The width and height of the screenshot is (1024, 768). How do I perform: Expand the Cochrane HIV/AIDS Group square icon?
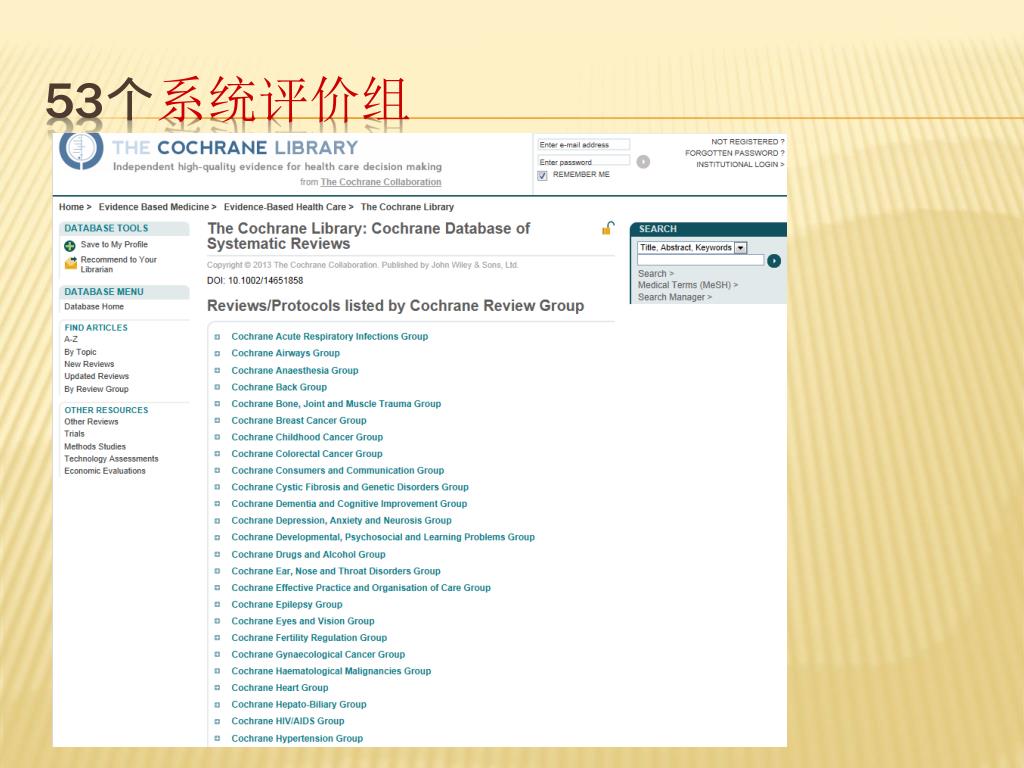[x=217, y=721]
